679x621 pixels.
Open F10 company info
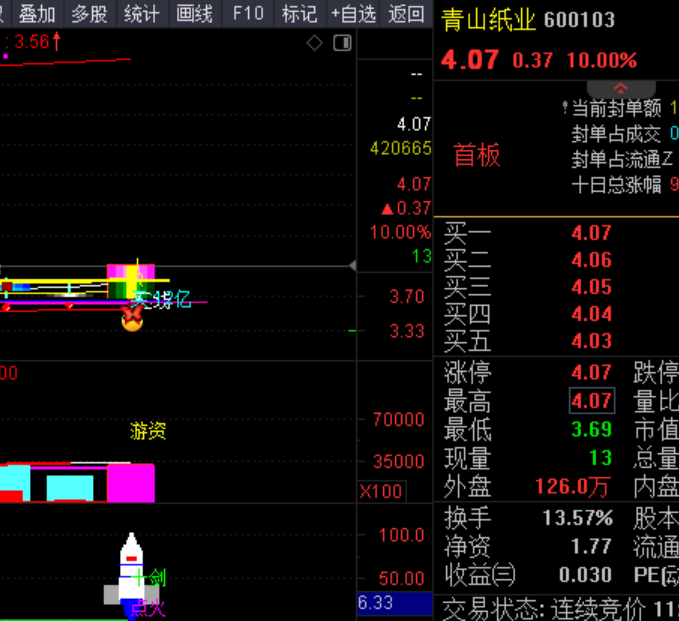tap(248, 14)
